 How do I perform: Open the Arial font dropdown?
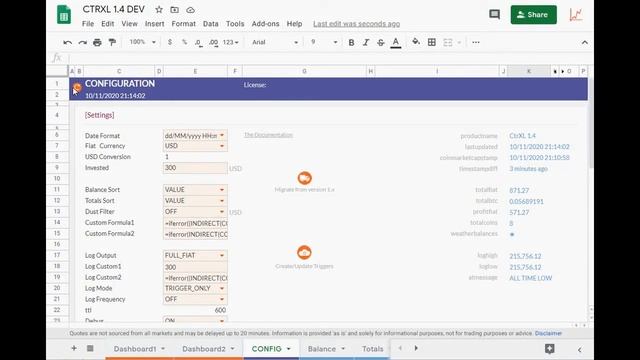(x=275, y=42)
